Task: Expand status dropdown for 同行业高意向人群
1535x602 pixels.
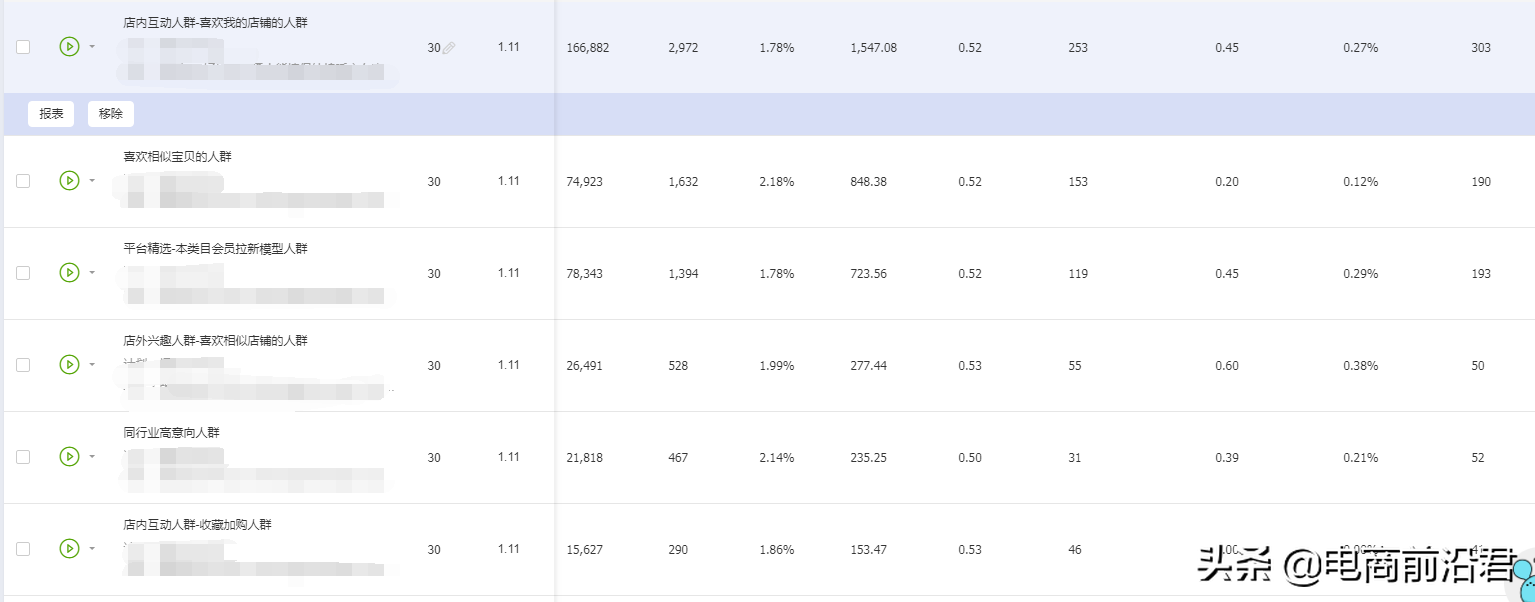Action: pyautogui.click(x=92, y=457)
